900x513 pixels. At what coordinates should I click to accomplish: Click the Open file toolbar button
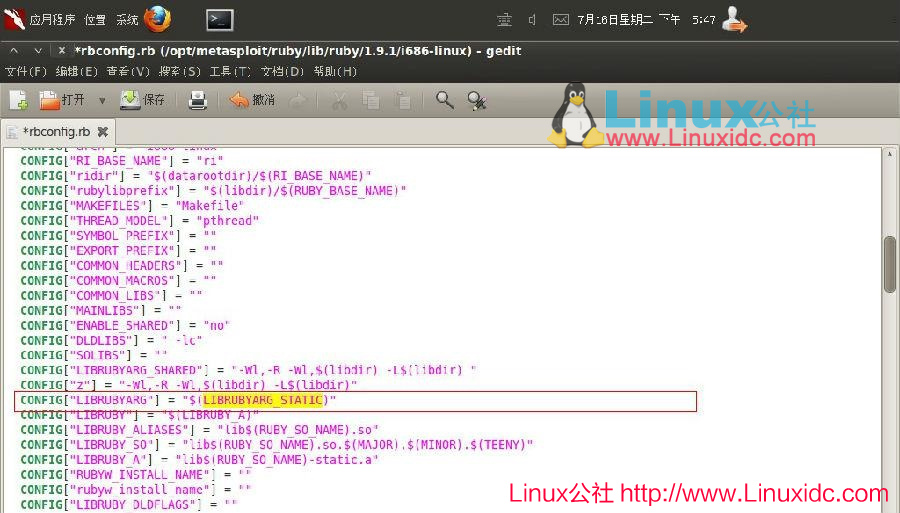coord(61,100)
